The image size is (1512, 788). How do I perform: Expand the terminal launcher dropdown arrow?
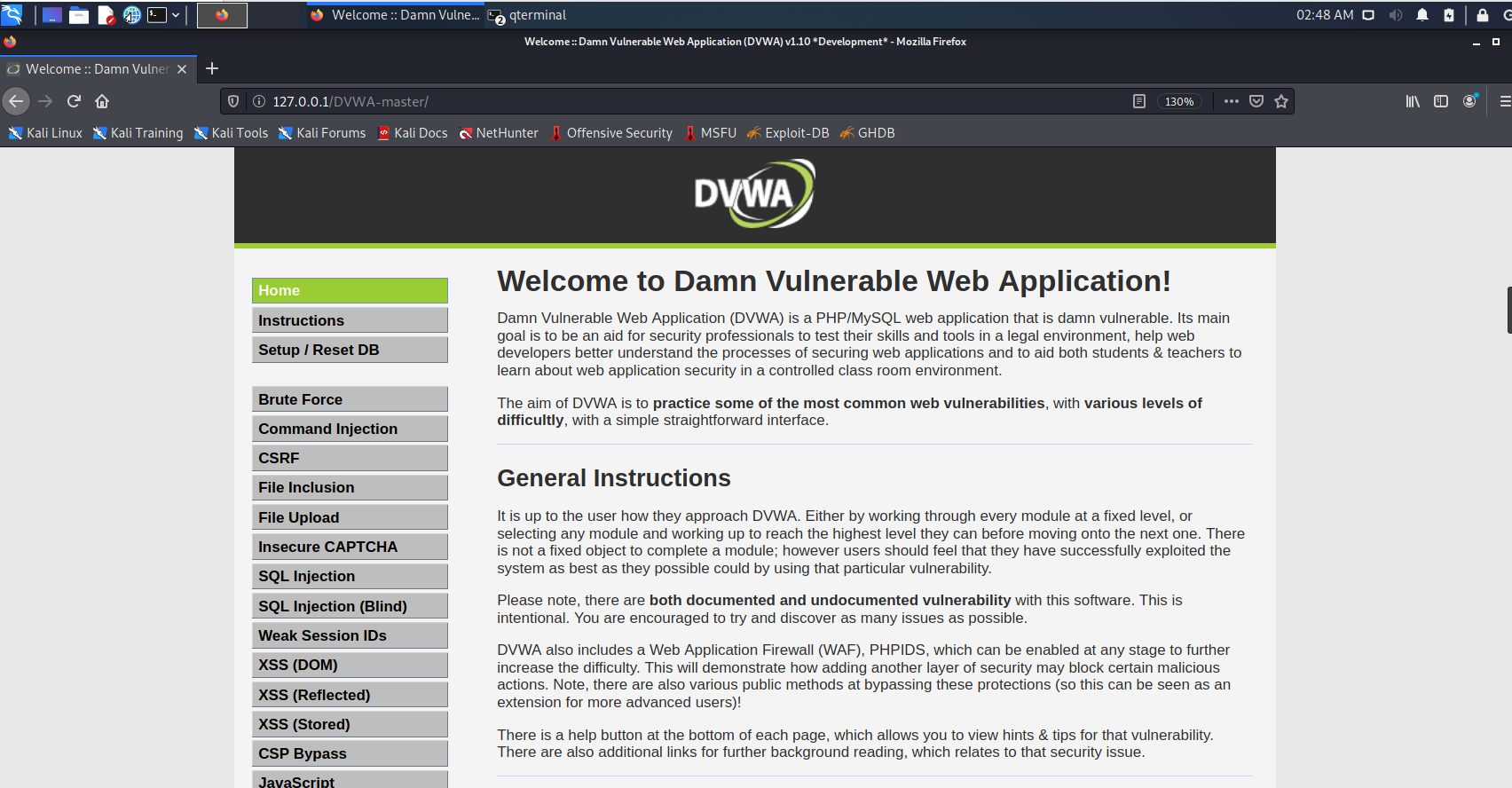(176, 15)
